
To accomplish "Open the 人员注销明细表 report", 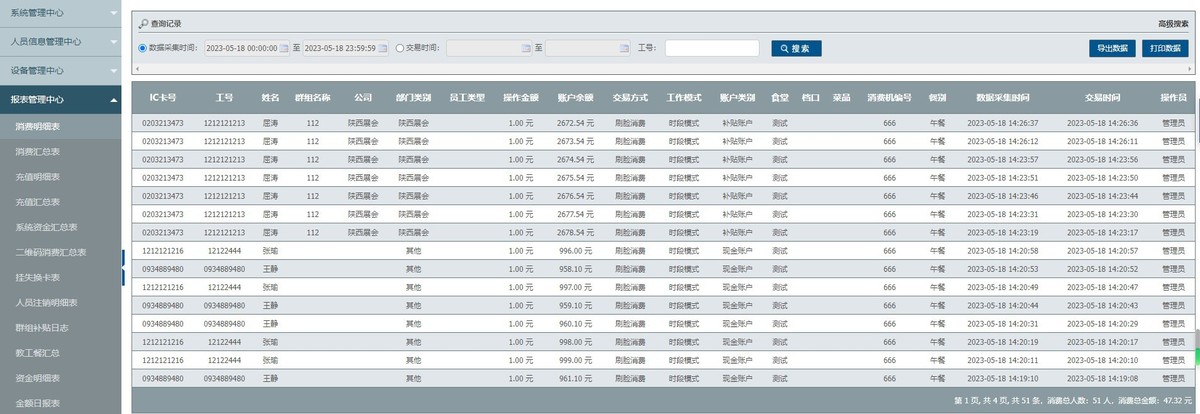I will (x=60, y=302).
